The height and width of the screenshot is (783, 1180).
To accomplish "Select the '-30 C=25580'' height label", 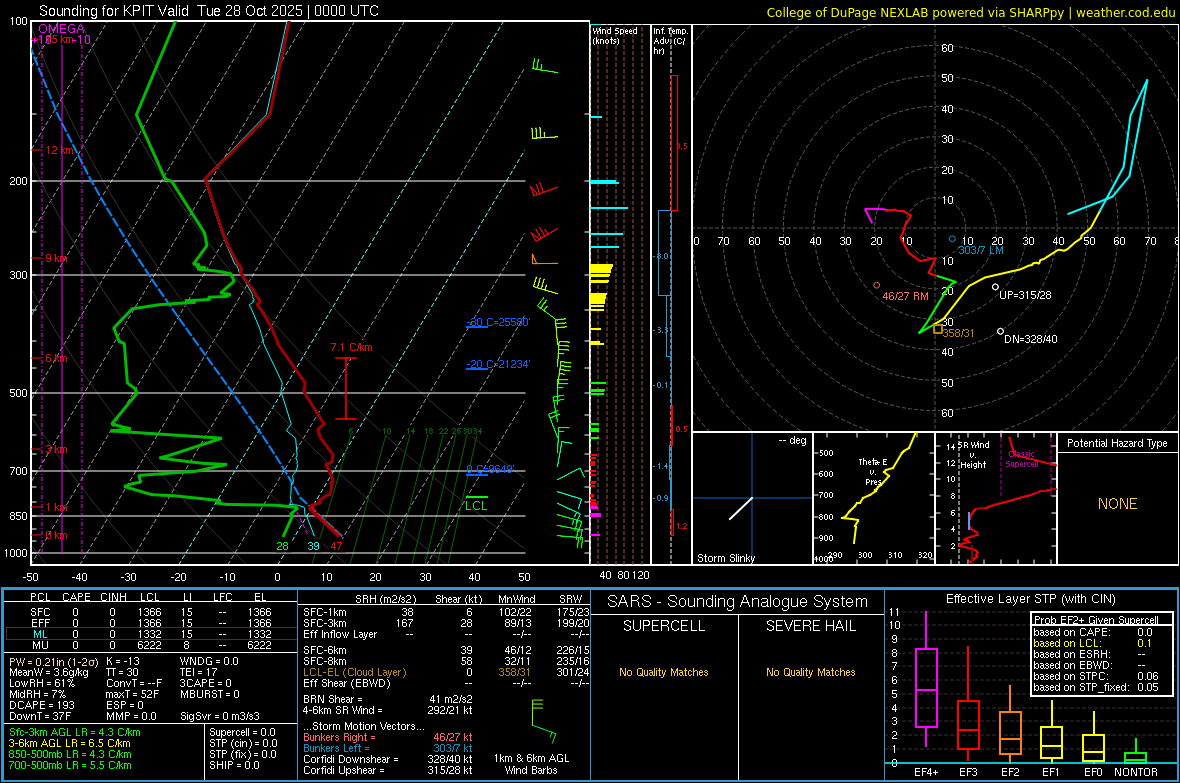I will 498,321.
